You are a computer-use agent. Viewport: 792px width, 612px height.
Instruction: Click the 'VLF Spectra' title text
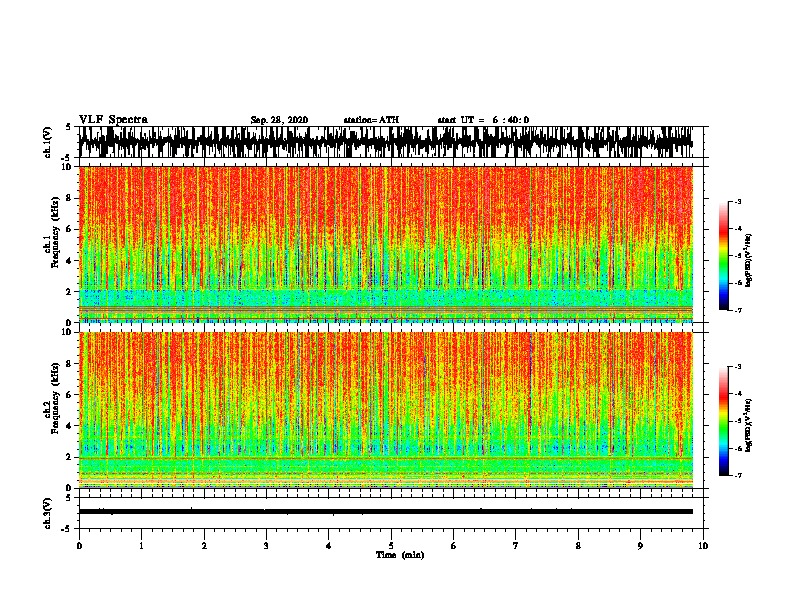(x=113, y=120)
